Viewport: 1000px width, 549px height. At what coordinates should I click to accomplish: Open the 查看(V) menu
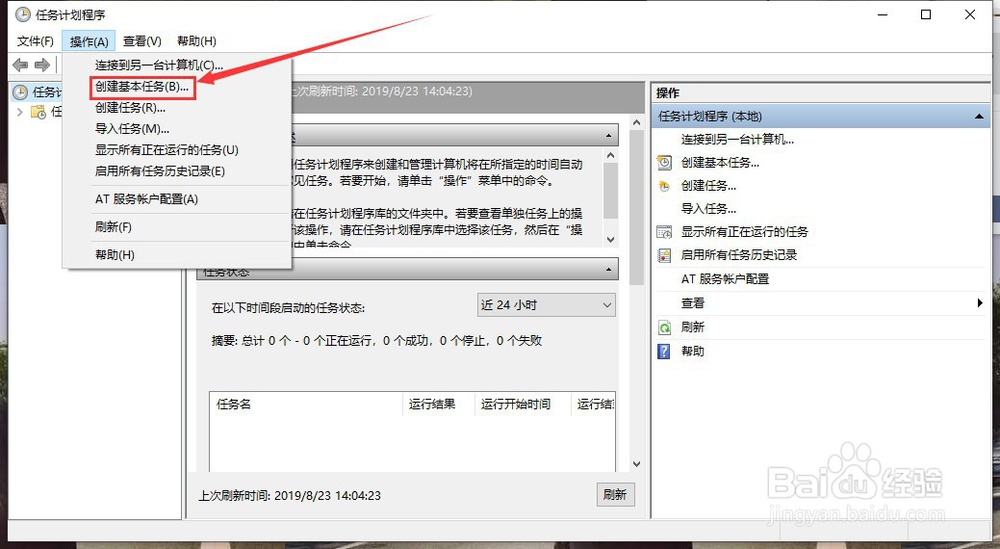[142, 41]
